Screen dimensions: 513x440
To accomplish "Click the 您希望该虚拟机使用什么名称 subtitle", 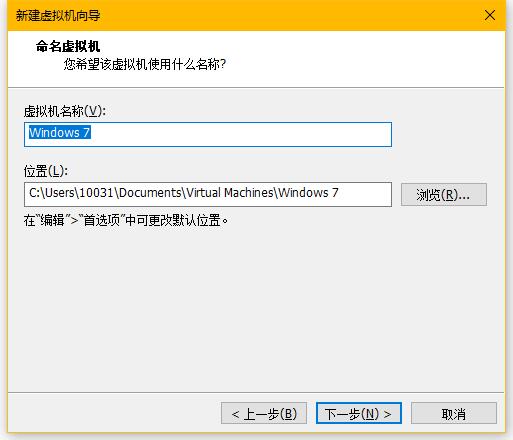I will click(145, 64).
